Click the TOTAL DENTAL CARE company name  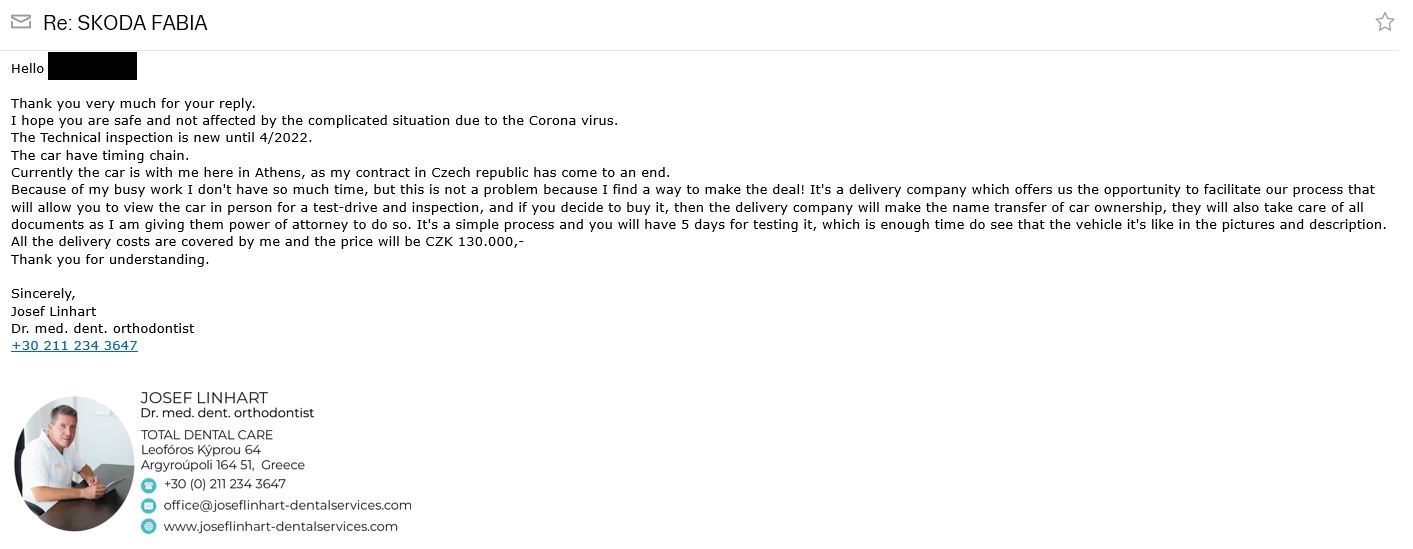(206, 435)
